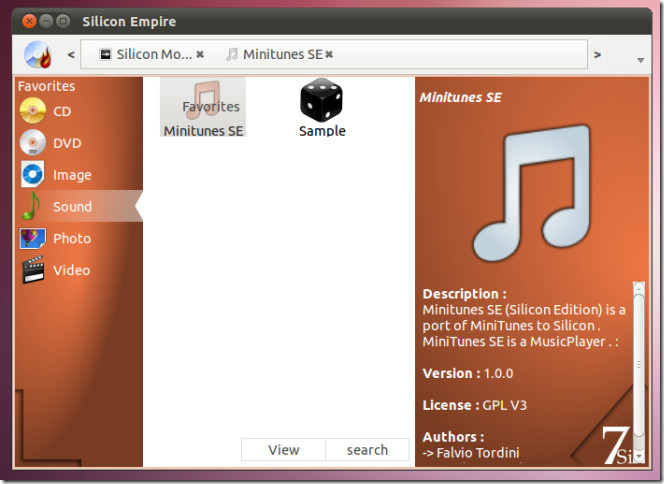Click the Favorites sidebar heading
The image size is (664, 484).
coord(46,86)
